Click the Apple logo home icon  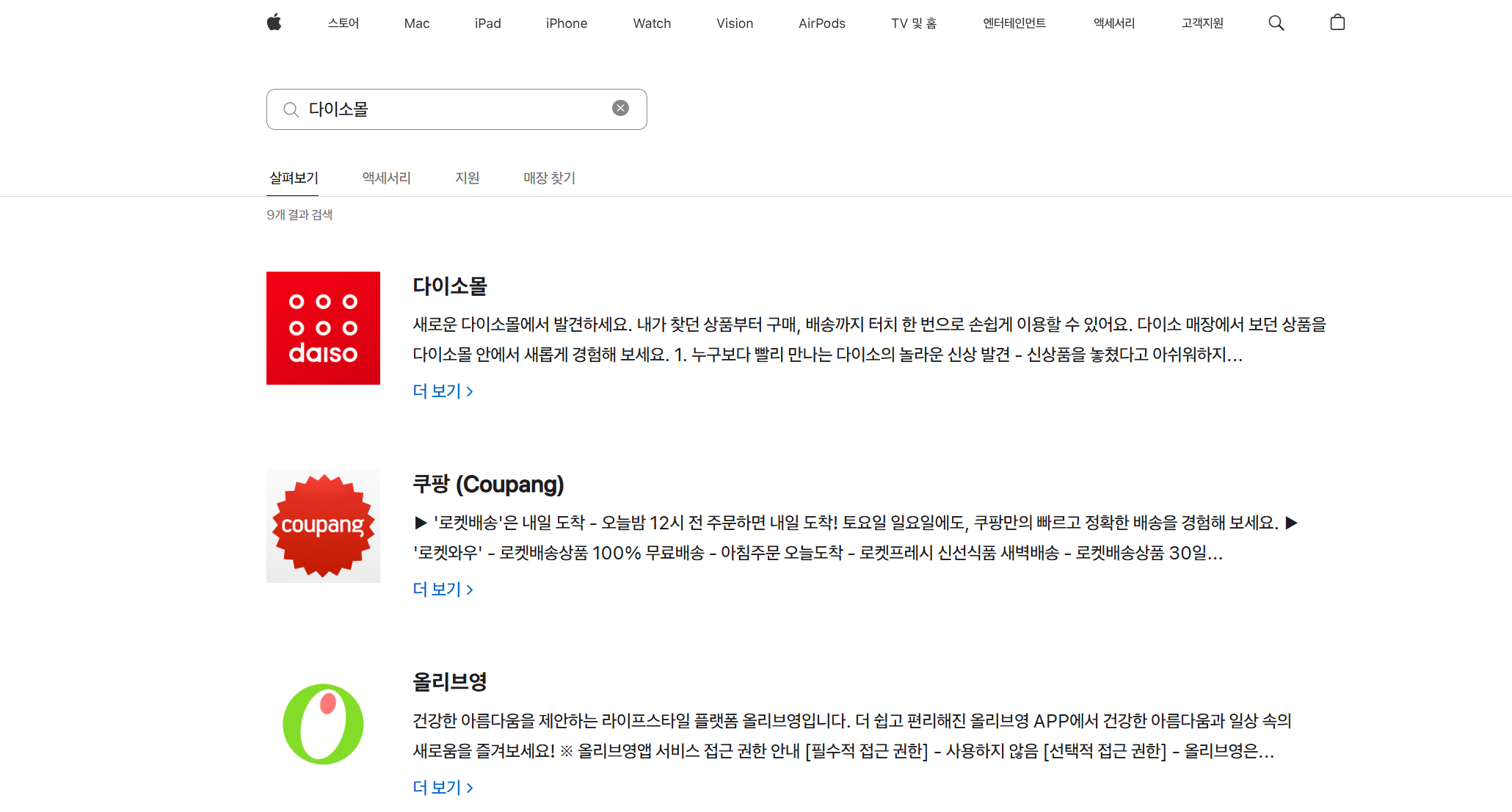coord(274,23)
